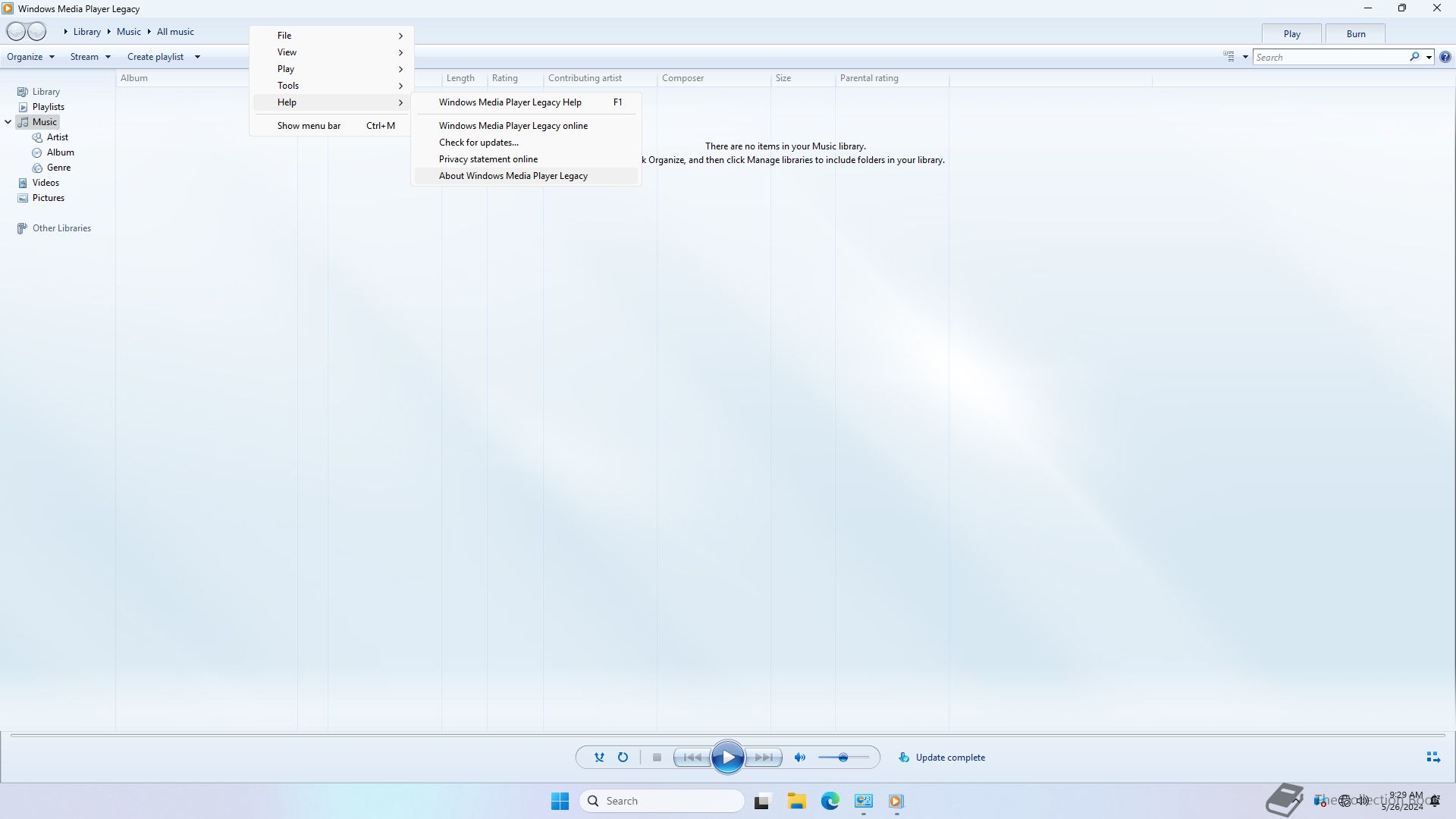Click the stop playback button
Screen dimensions: 1456x819
(x=657, y=757)
